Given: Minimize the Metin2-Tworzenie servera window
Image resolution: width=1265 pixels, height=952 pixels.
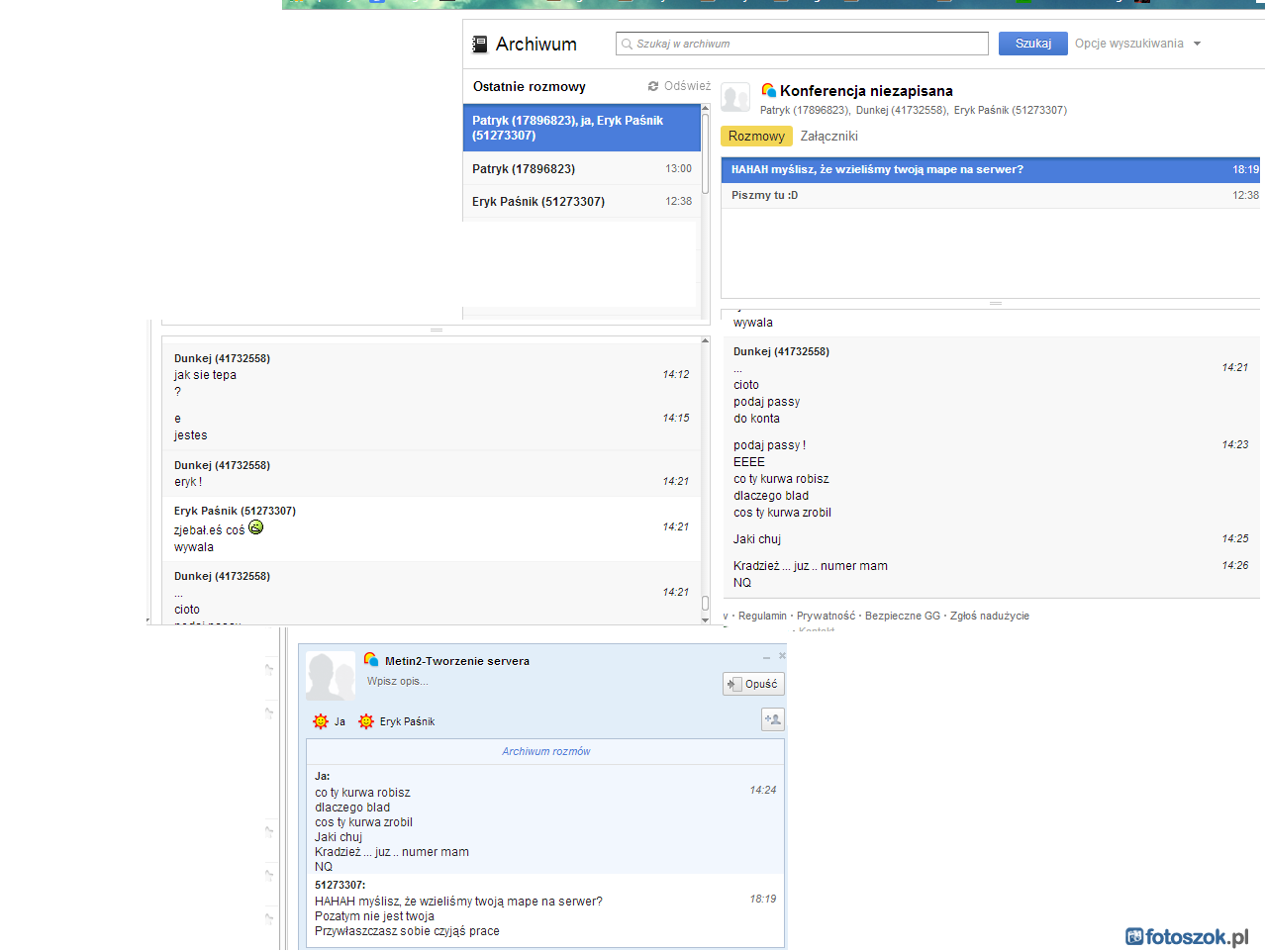Looking at the screenshot, I should (x=766, y=657).
